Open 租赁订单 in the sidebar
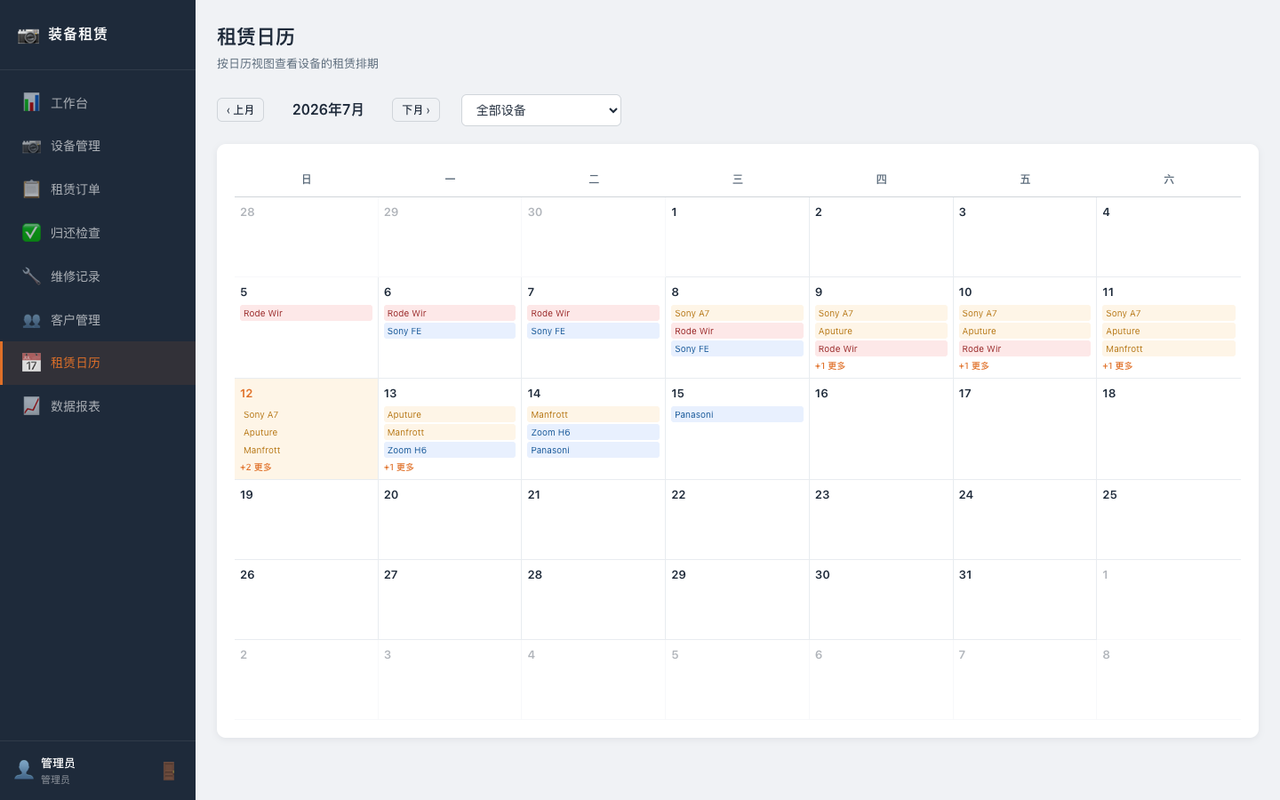 (x=98, y=189)
